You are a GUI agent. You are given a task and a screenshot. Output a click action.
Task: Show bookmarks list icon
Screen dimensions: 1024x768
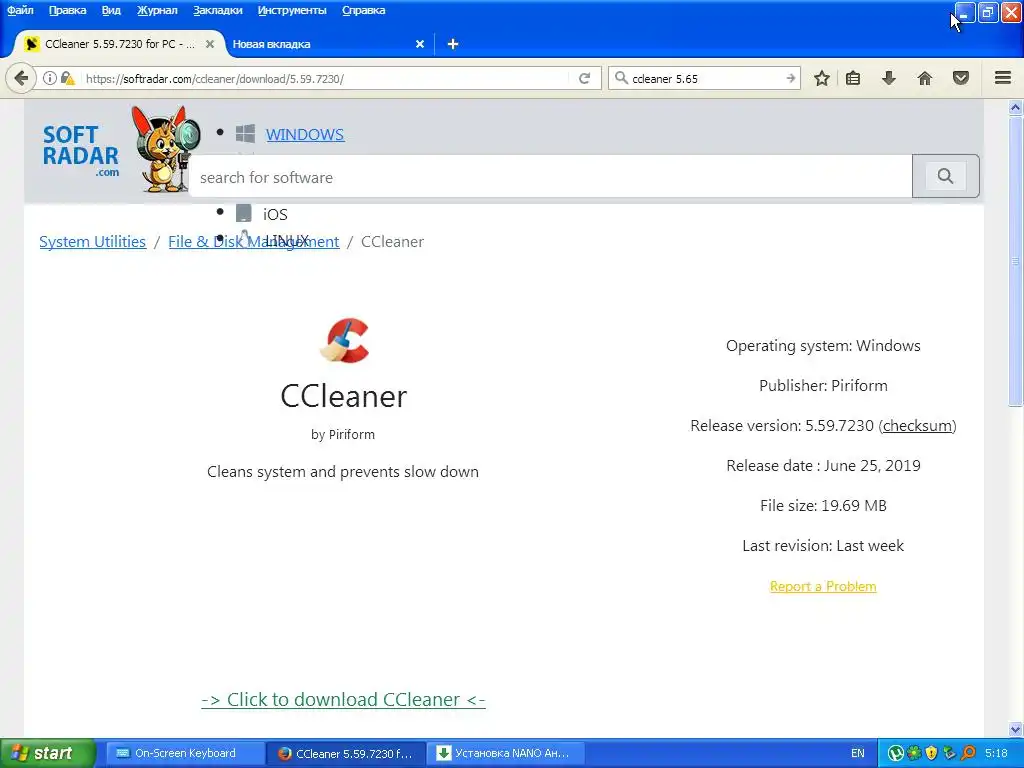853,78
